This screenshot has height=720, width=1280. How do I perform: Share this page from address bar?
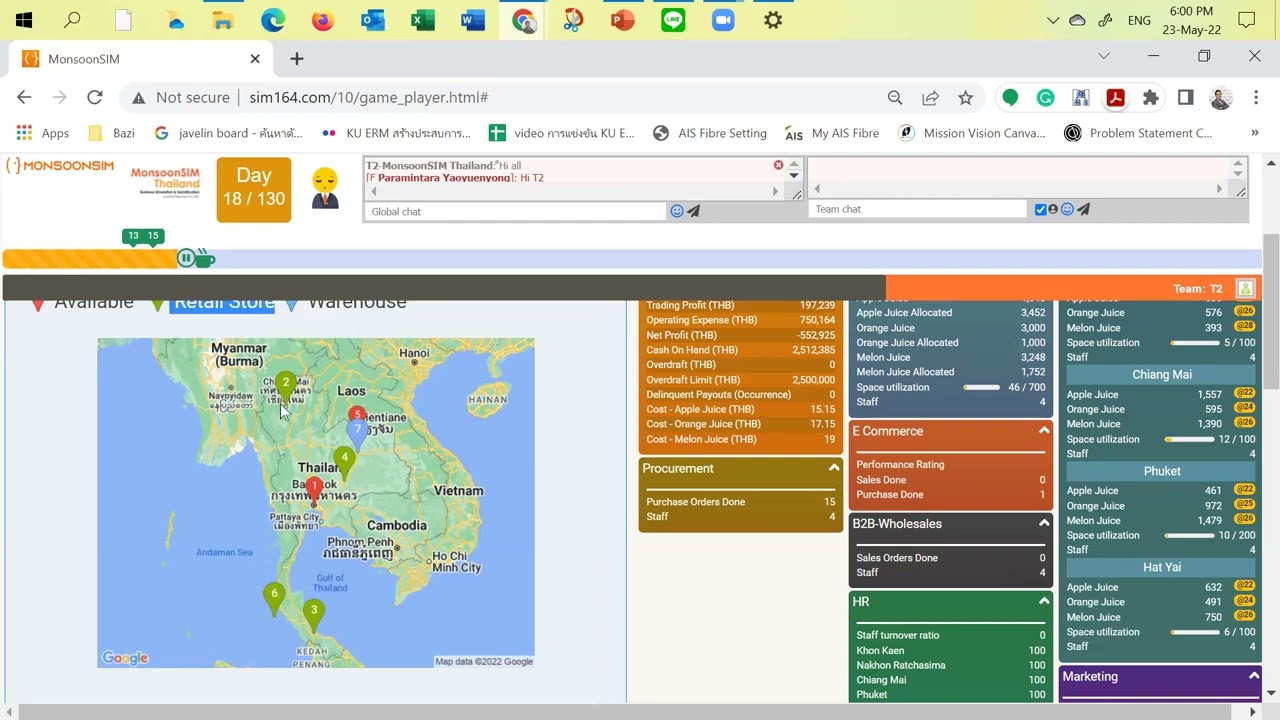coord(930,97)
